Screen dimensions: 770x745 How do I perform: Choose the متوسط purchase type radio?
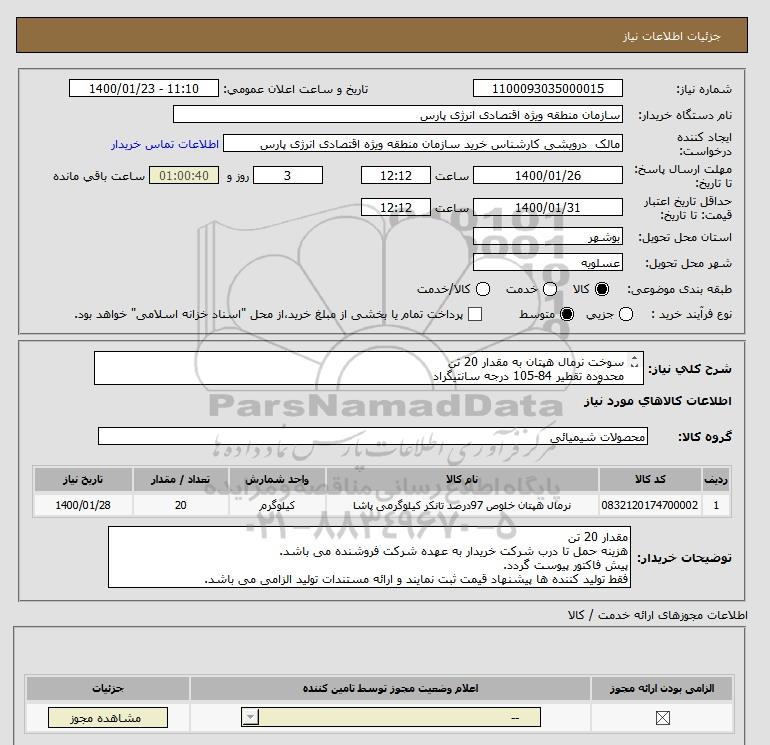pyautogui.click(x=567, y=314)
